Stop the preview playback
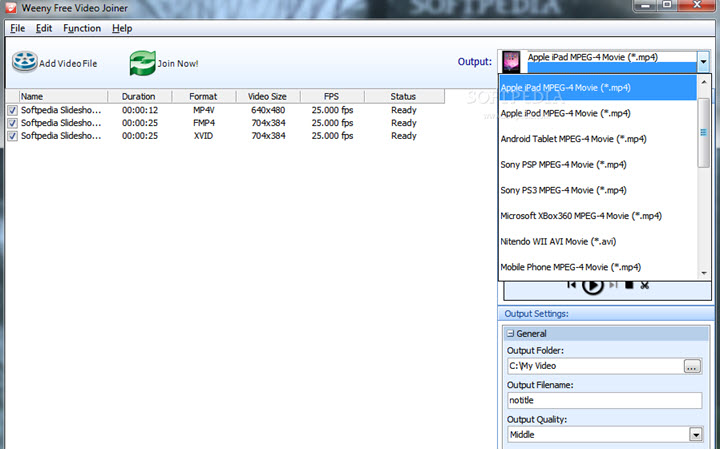This screenshot has height=450, width=720. (x=629, y=285)
